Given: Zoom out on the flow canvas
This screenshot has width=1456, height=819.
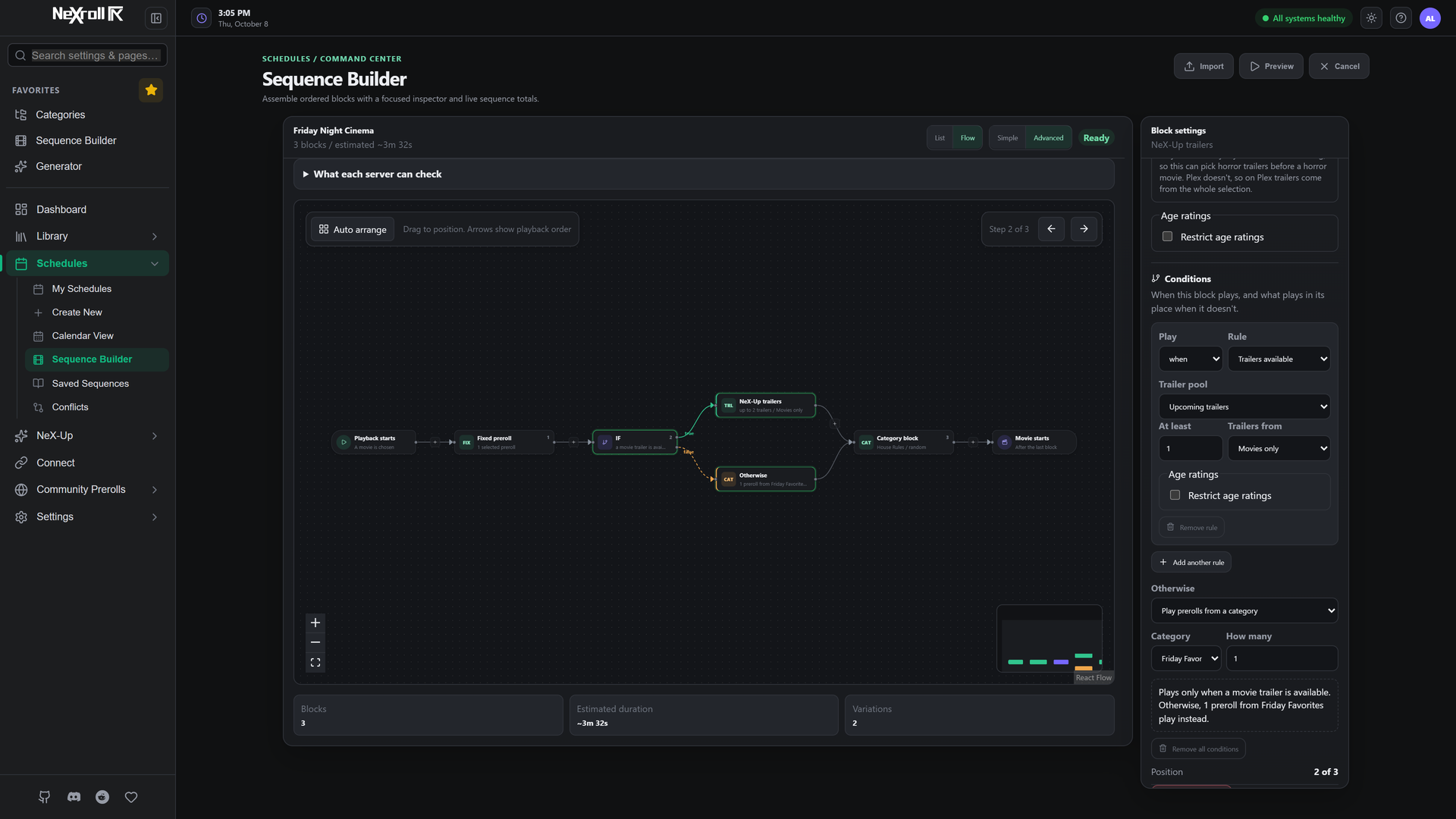Looking at the screenshot, I should [x=315, y=642].
